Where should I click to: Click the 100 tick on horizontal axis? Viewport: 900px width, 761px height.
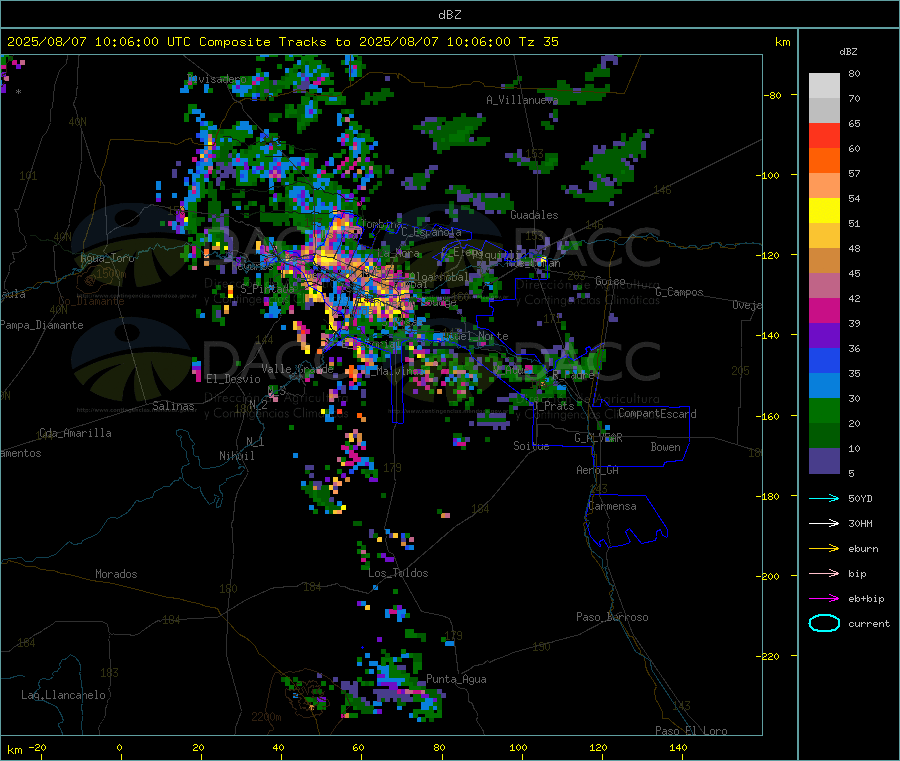(518, 747)
